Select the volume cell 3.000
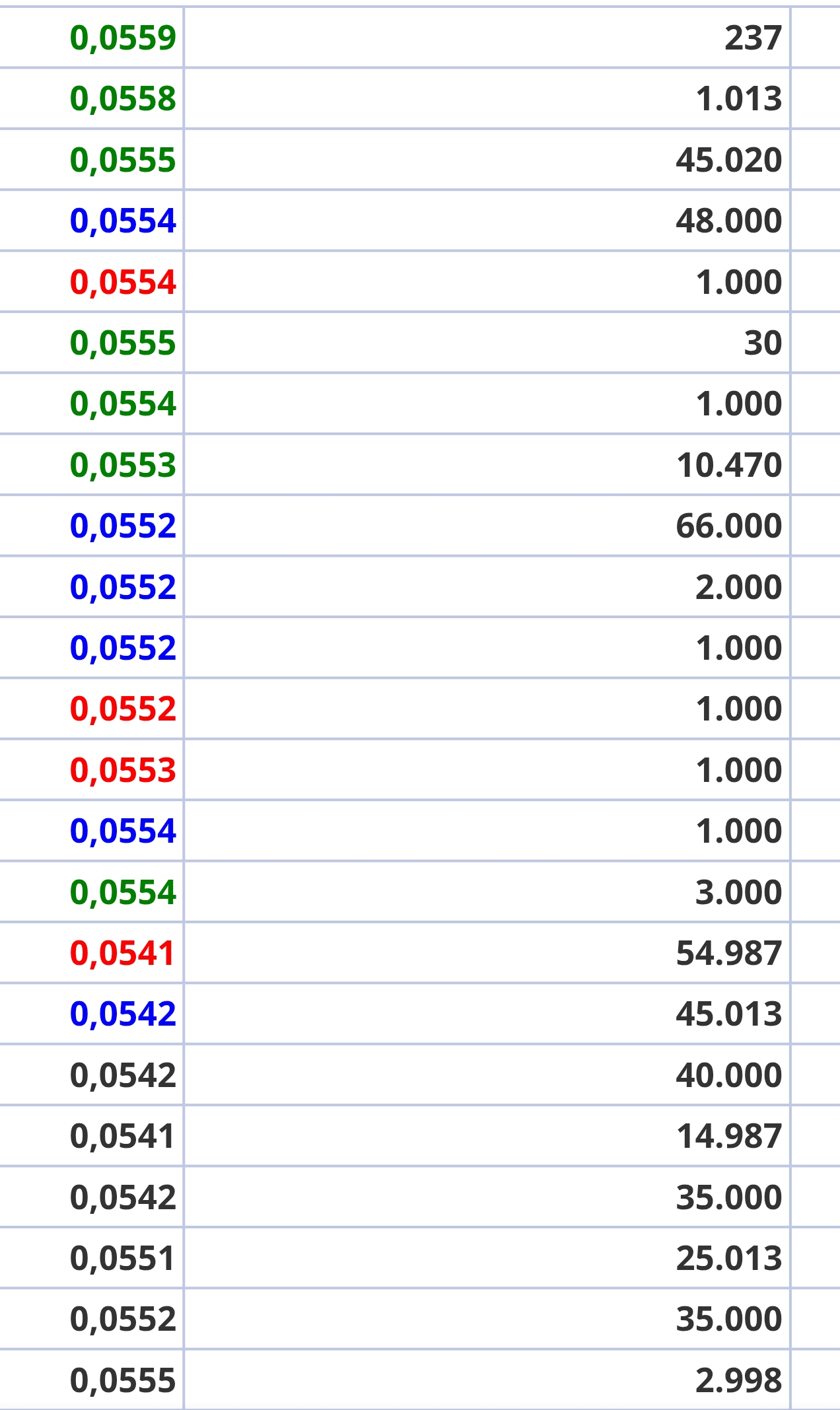The image size is (840, 1410). click(x=739, y=892)
